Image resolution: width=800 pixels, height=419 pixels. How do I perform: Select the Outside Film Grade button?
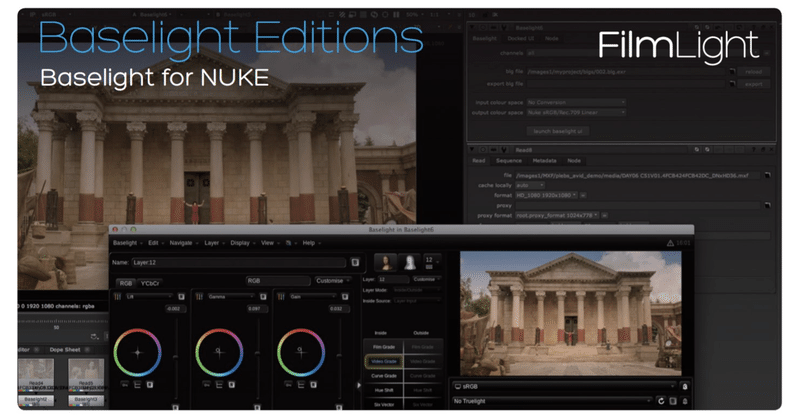[x=423, y=347]
